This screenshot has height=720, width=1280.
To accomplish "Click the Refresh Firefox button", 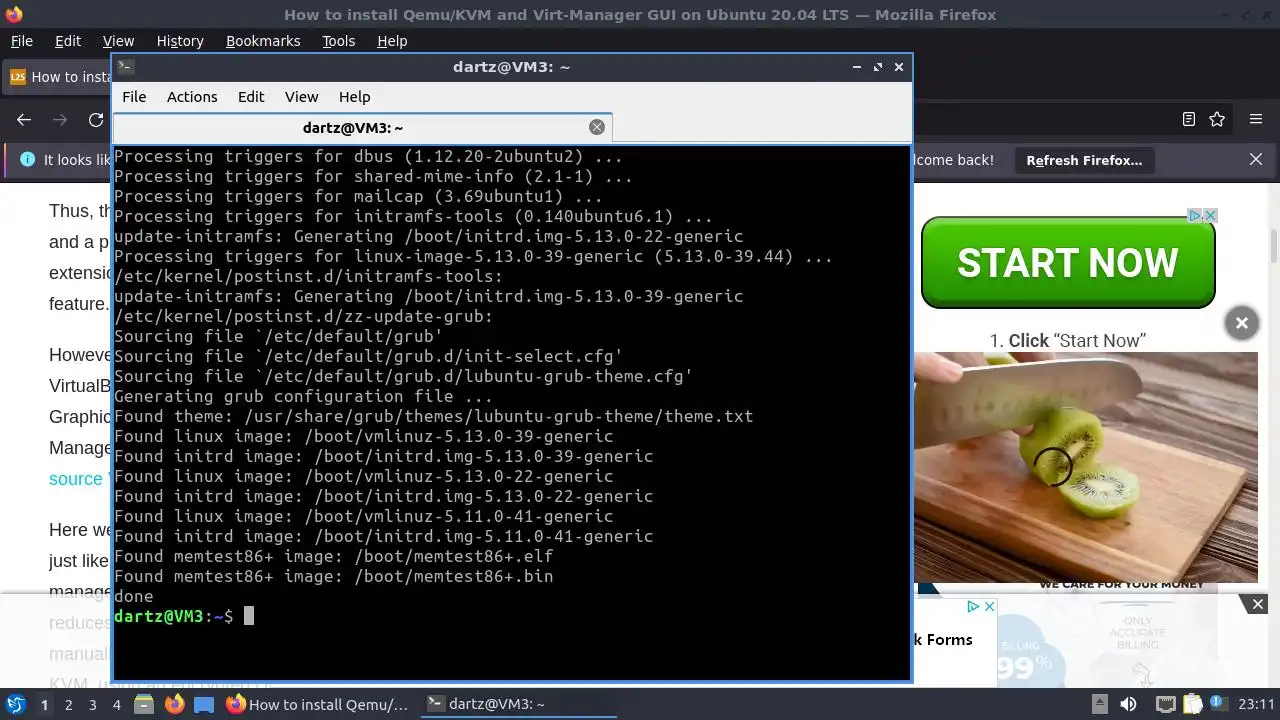I will point(1084,160).
